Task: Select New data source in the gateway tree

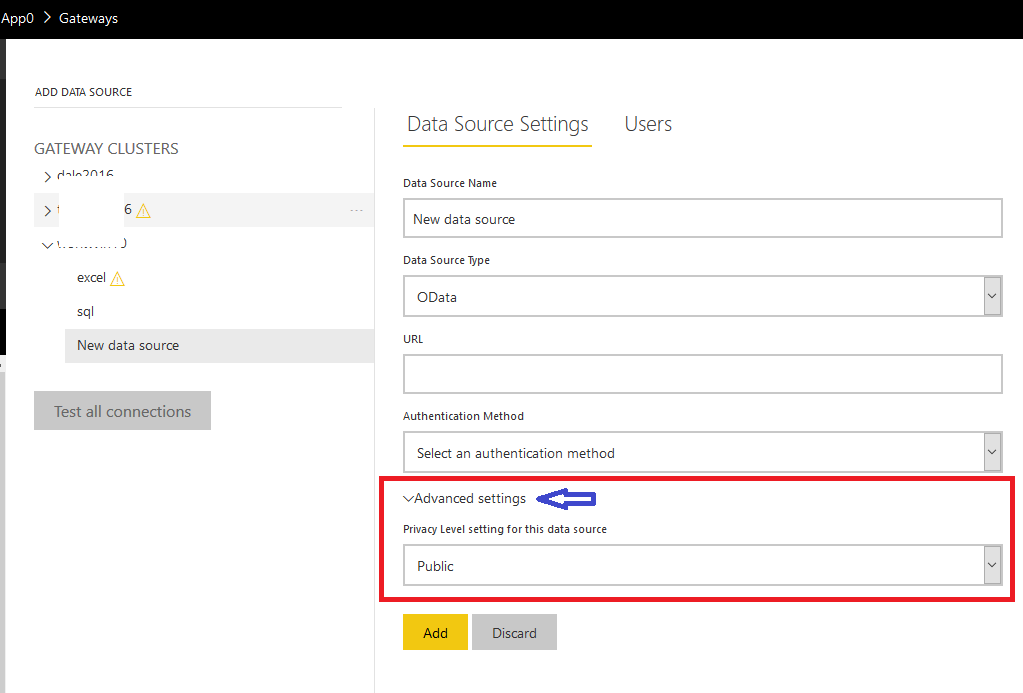Action: tap(128, 345)
